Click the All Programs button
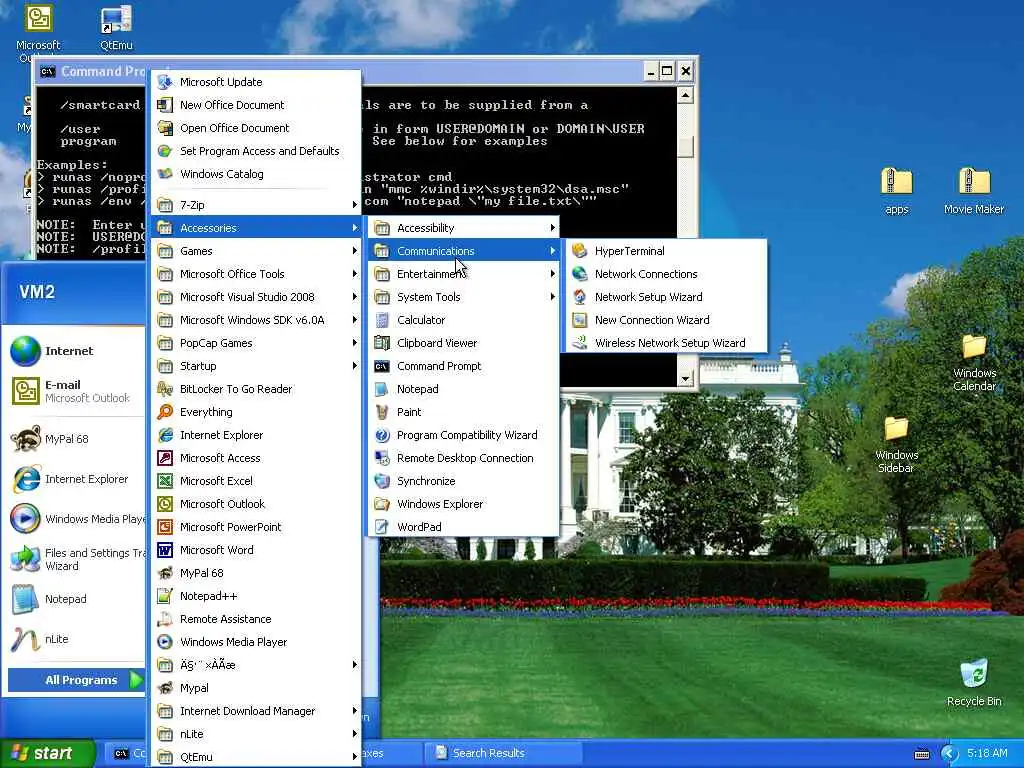 tap(76, 680)
